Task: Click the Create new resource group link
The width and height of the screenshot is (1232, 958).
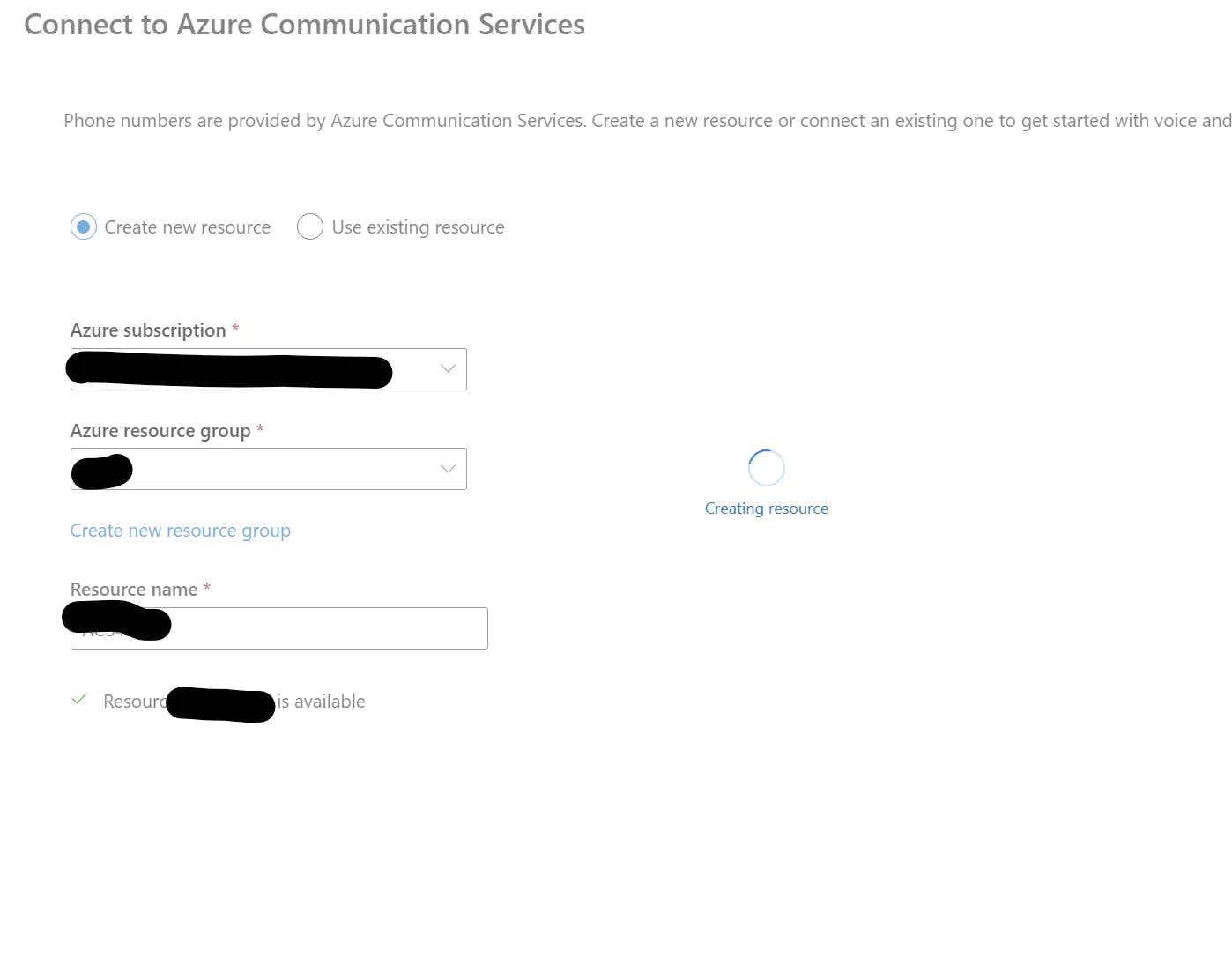Action: point(181,531)
